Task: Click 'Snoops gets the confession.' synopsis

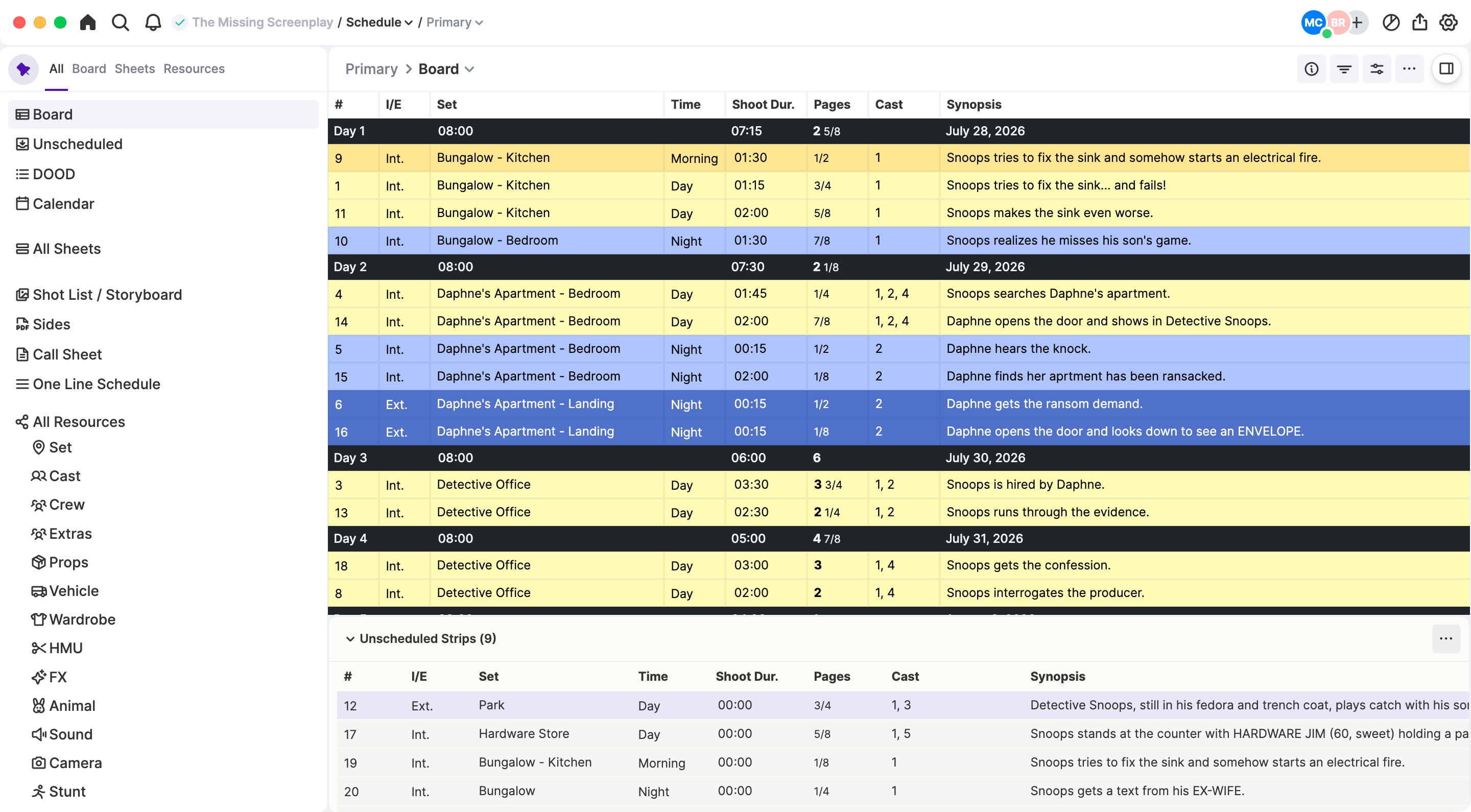Action: pos(1029,565)
